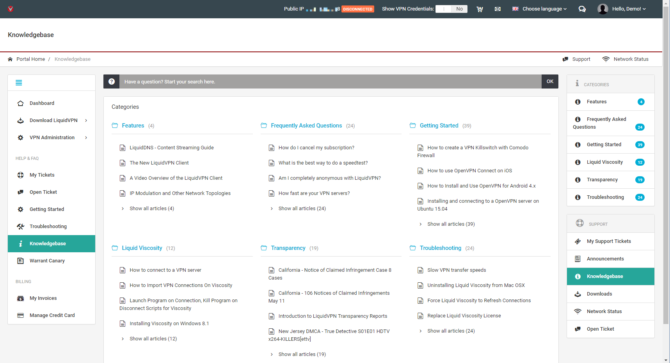
Task: Click the Getting Started folder icon
Action: click(x=412, y=126)
